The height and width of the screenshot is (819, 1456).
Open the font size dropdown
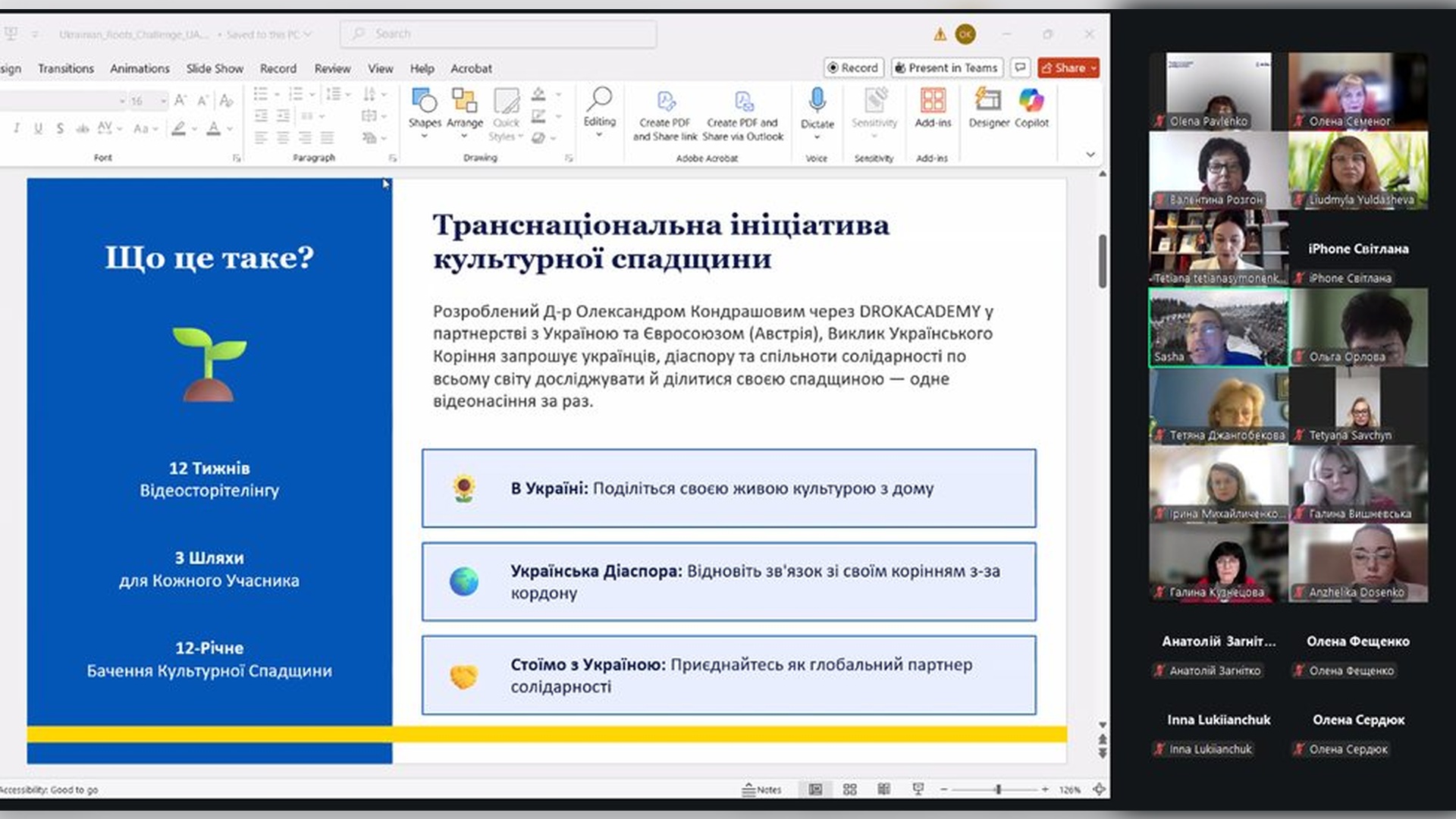163,100
